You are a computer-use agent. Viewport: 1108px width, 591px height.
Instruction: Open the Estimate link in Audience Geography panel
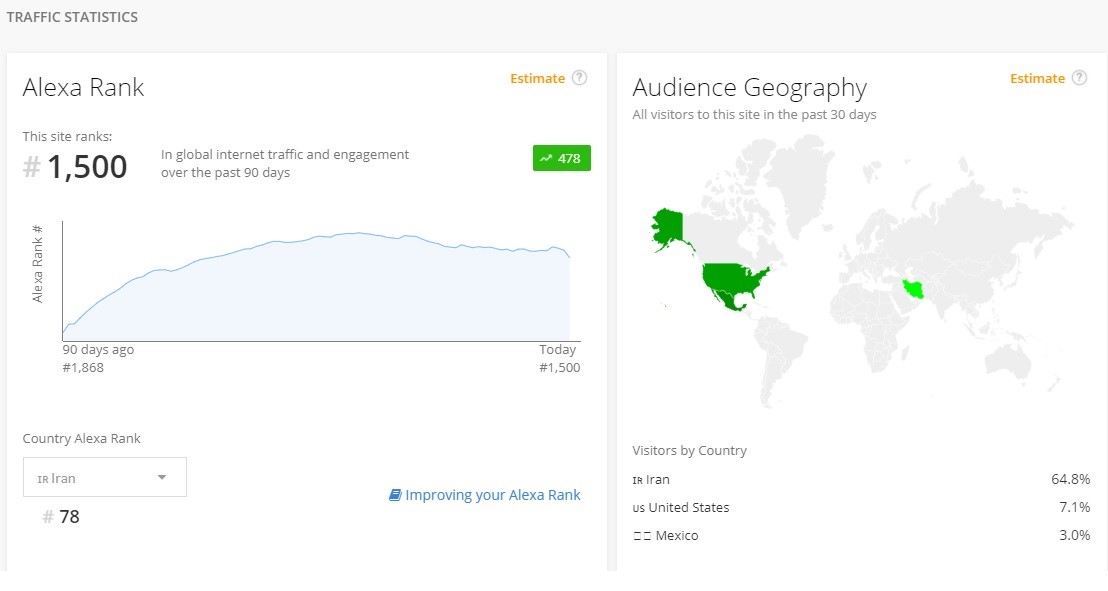point(1037,78)
